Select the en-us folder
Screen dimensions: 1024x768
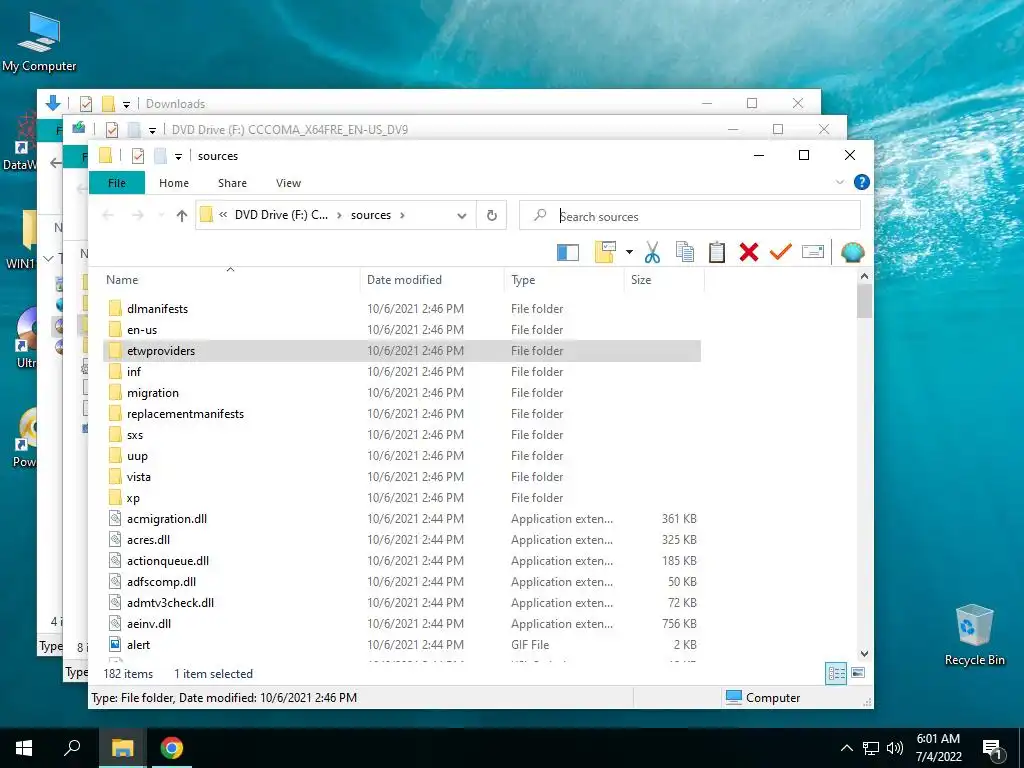[402, 330]
